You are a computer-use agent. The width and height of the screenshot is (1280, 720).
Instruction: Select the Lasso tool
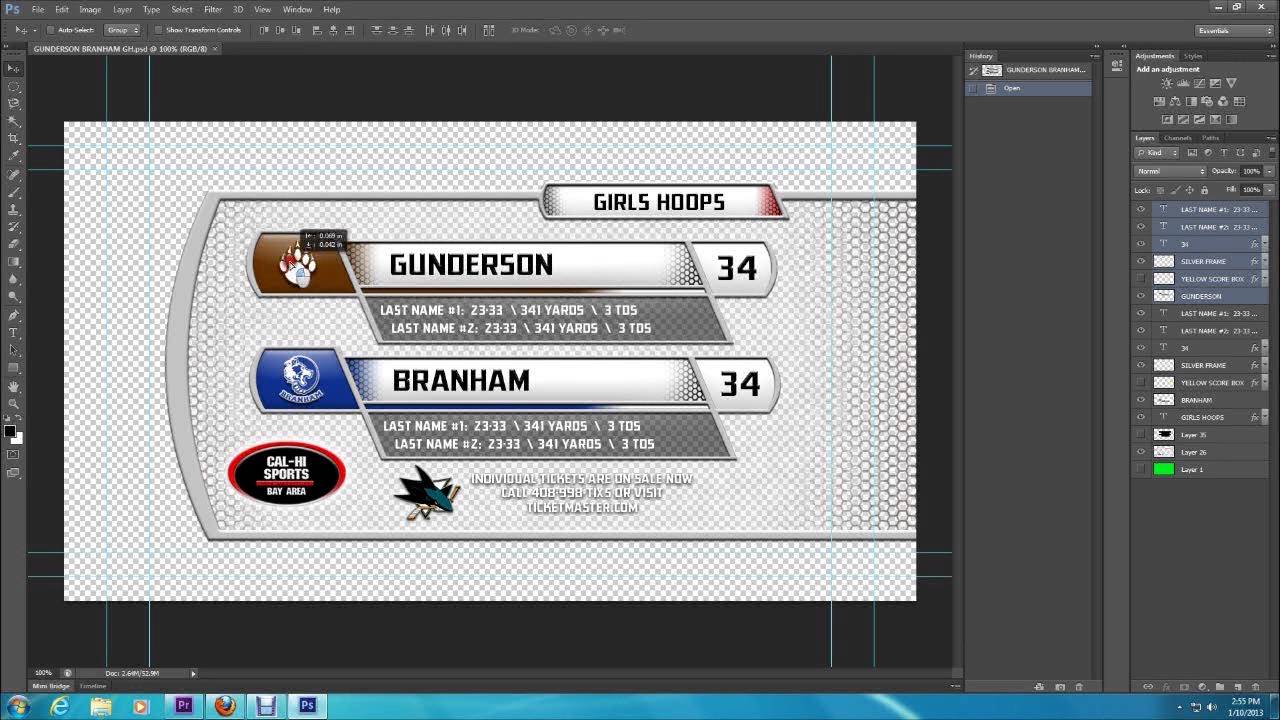[14, 103]
